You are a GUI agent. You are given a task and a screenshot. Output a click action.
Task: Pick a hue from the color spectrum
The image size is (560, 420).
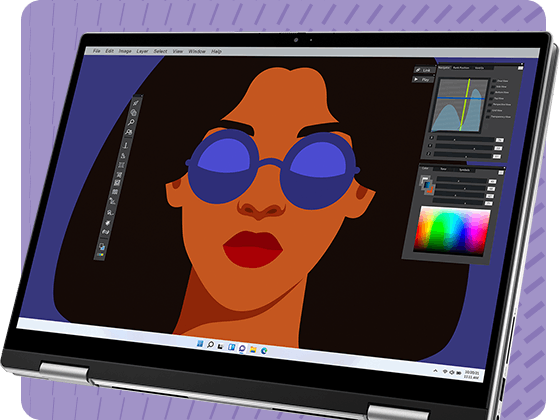coord(451,230)
